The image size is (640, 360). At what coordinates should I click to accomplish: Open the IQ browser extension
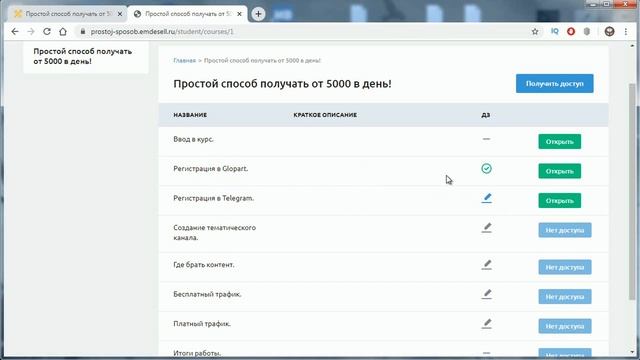554,31
